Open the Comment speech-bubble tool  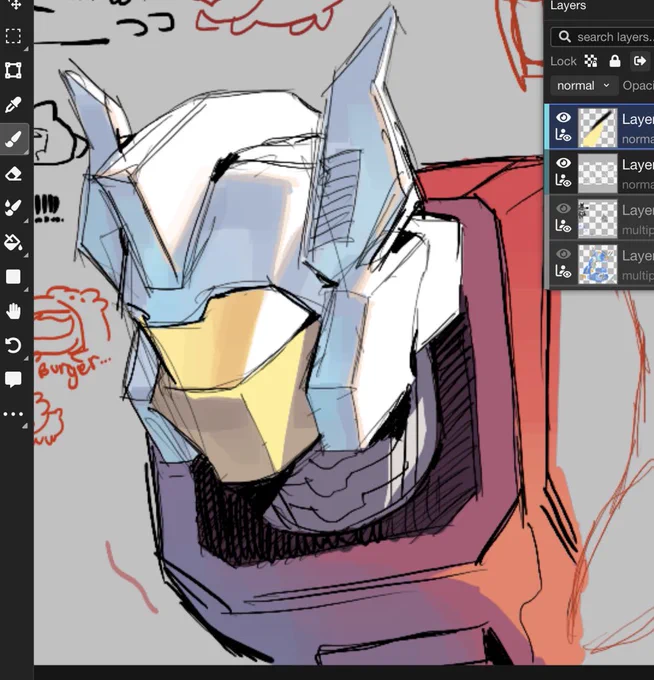coord(13,379)
